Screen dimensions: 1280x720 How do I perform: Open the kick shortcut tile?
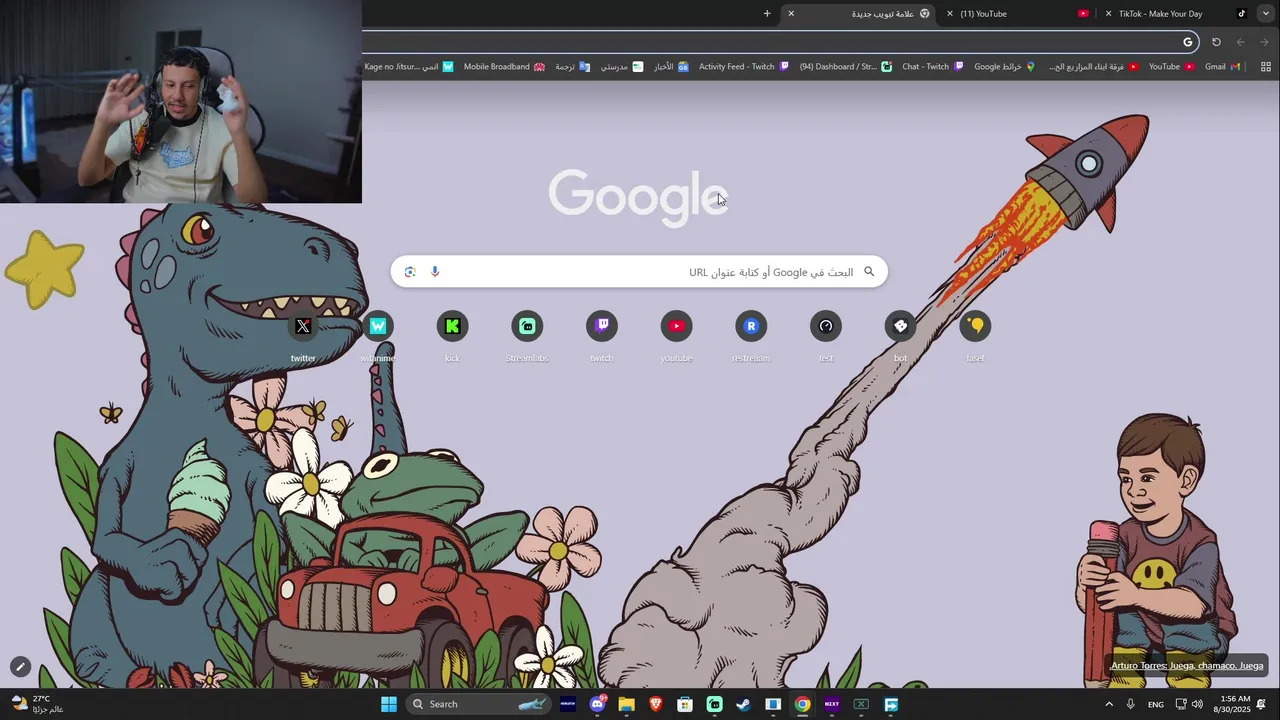click(452, 336)
